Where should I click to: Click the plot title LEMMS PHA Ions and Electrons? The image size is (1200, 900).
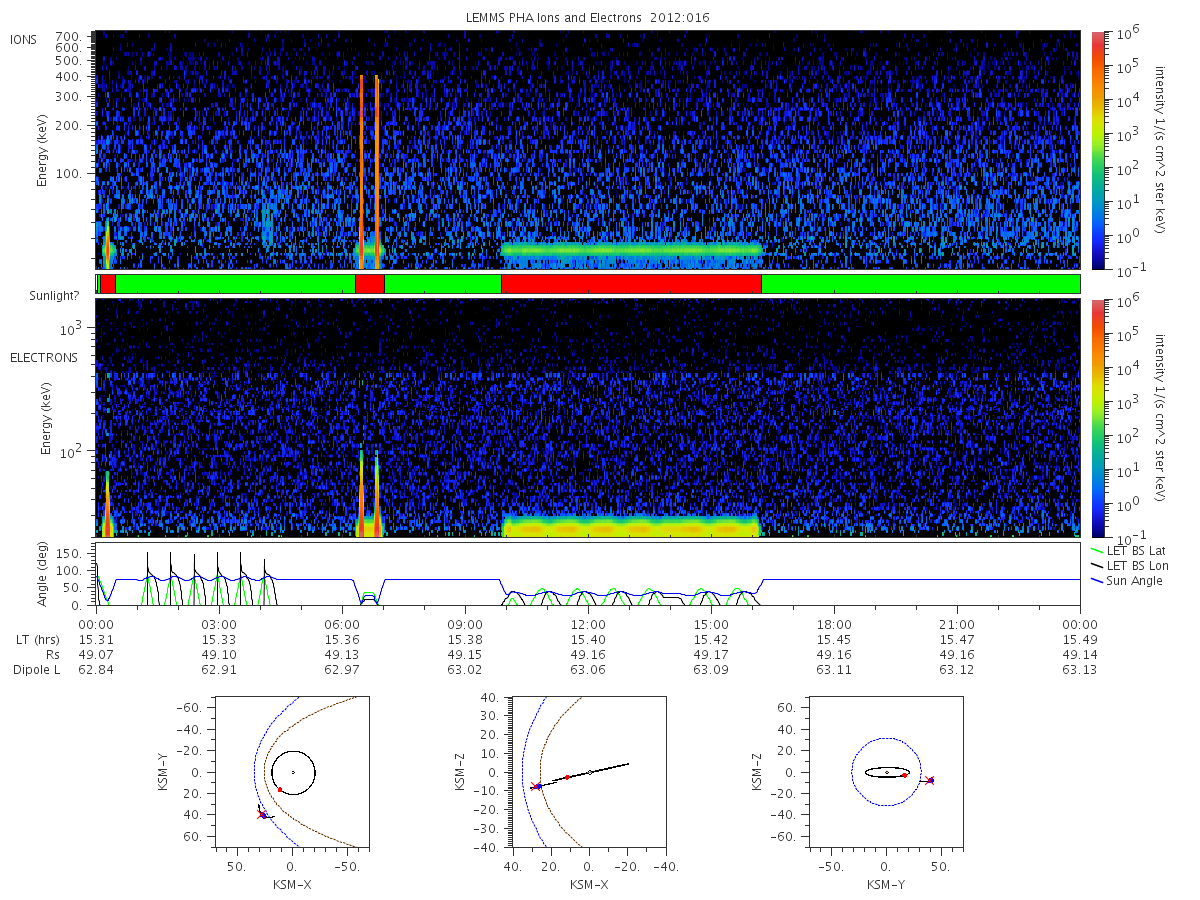click(x=587, y=17)
